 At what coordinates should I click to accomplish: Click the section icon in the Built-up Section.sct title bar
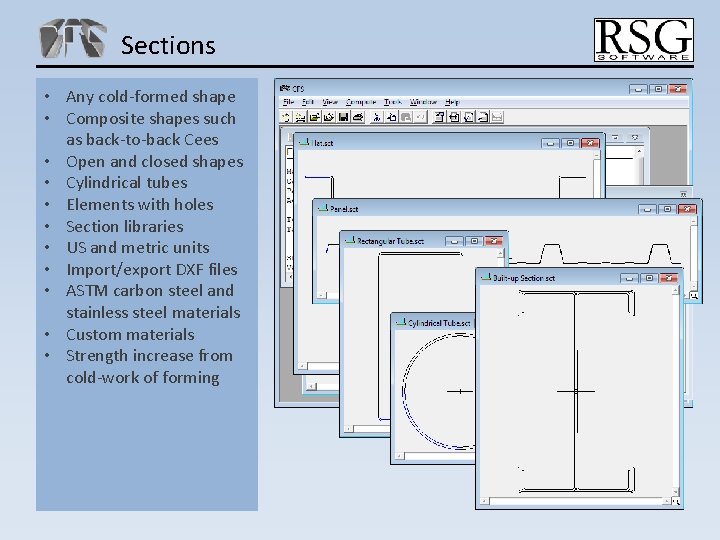[x=485, y=277]
